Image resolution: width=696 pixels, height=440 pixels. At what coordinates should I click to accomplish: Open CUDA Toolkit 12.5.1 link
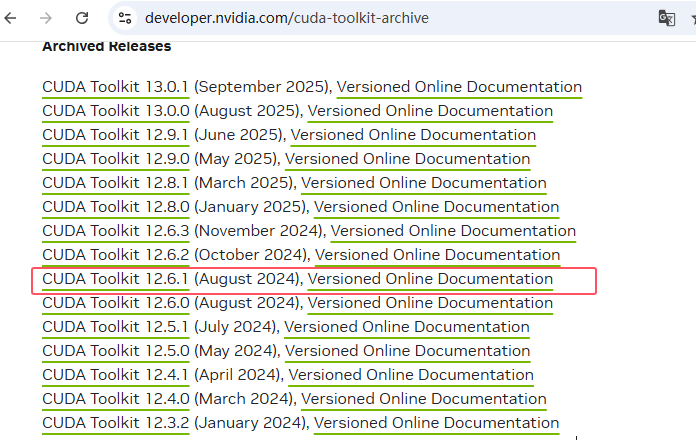click(115, 327)
